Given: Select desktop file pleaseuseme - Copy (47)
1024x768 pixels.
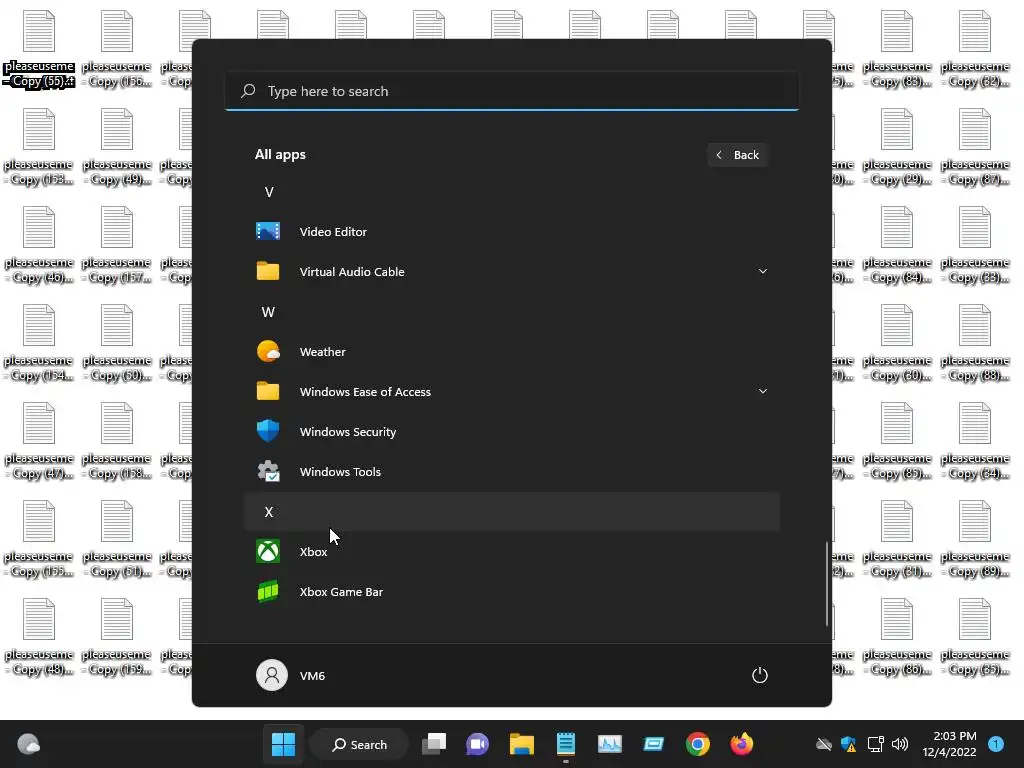Looking at the screenshot, I should [x=39, y=441].
